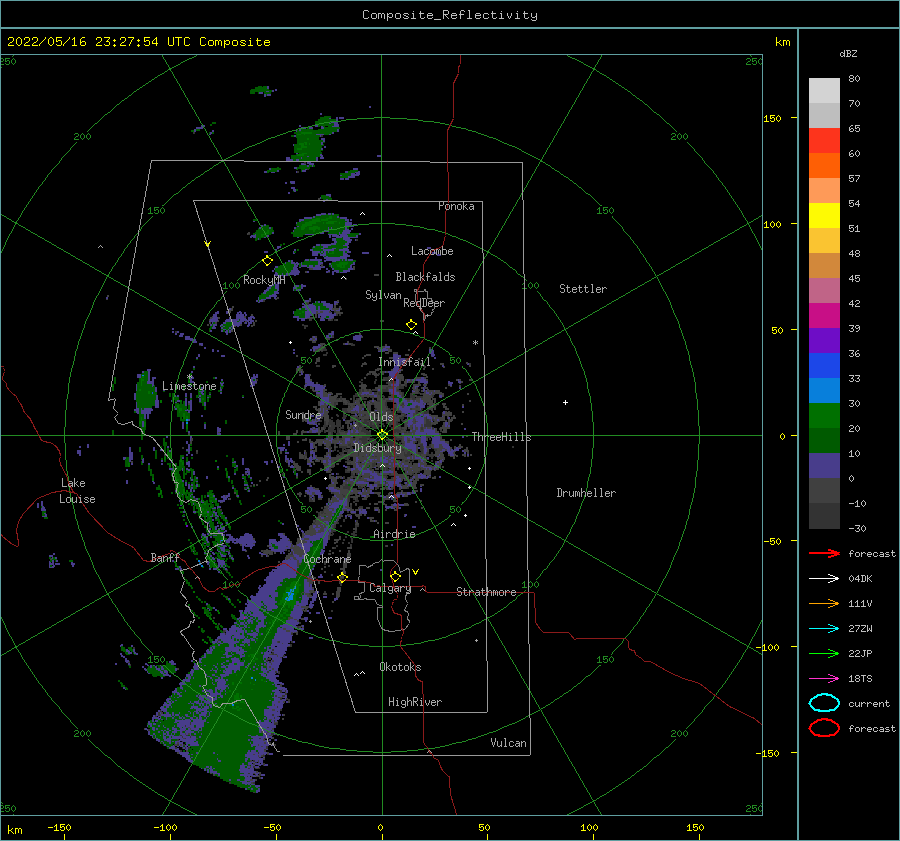Select the magenta 42 dBZ color swatch
900x841 pixels.
(x=824, y=316)
